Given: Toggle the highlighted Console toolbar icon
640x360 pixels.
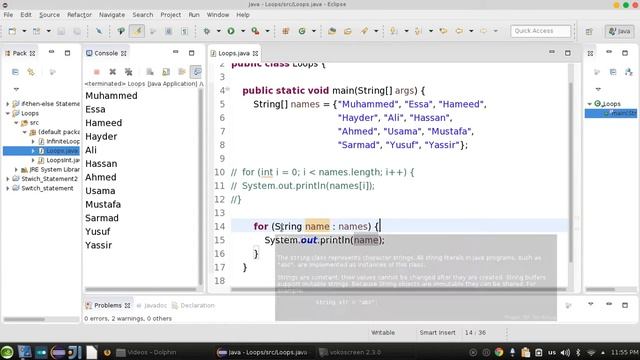Looking at the screenshot, I should (196, 72).
